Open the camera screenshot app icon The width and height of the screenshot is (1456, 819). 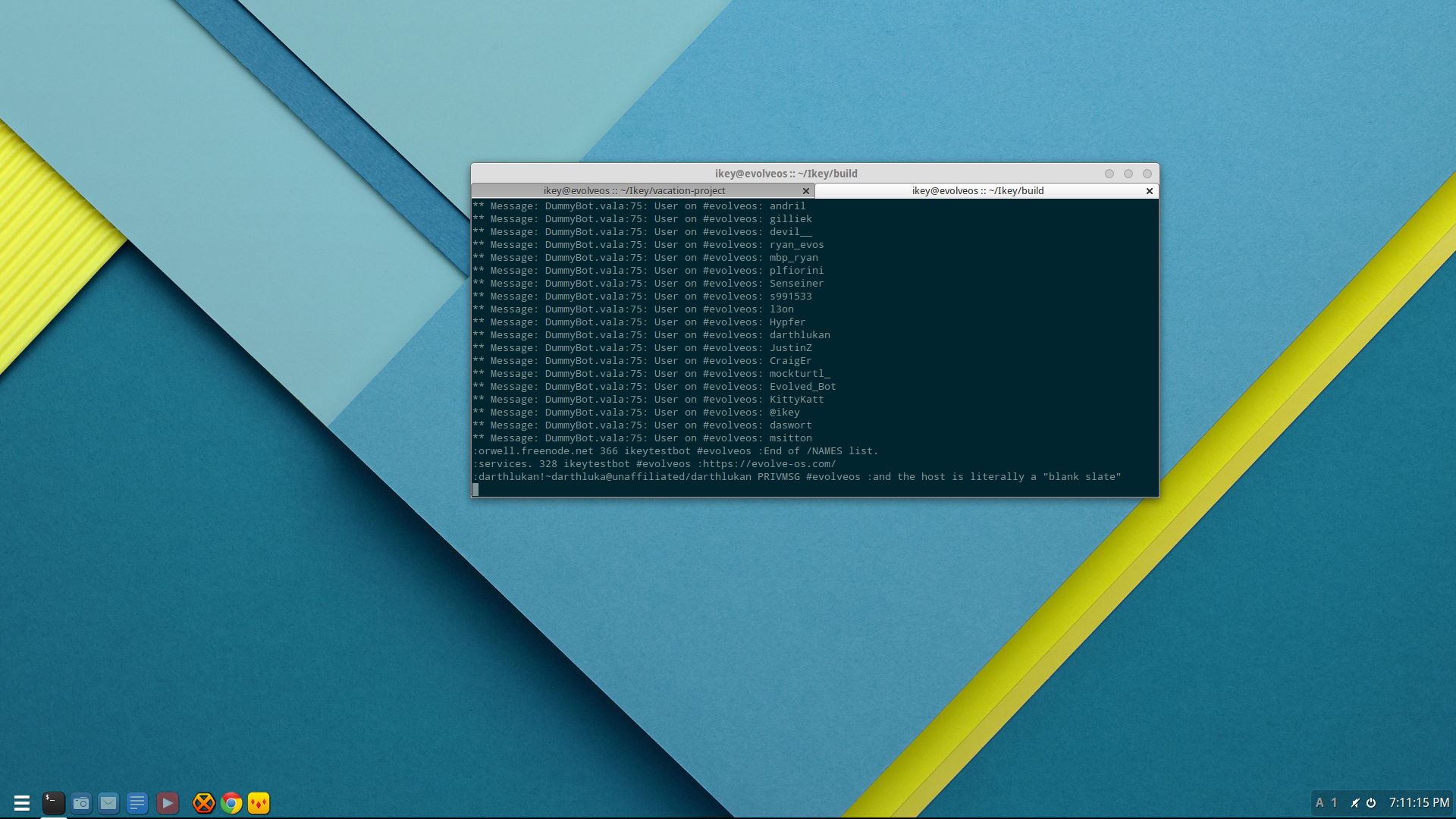pos(81,803)
